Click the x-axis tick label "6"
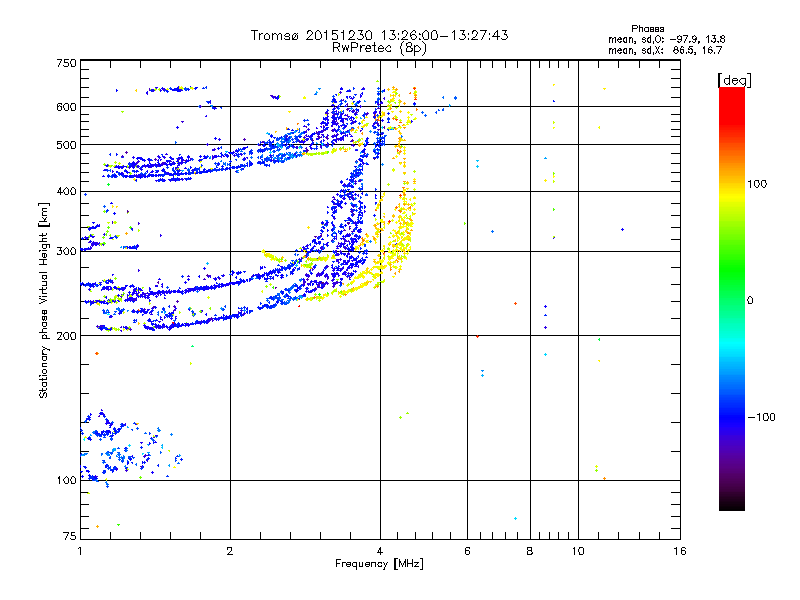The width and height of the screenshot is (800, 600). click(x=467, y=551)
